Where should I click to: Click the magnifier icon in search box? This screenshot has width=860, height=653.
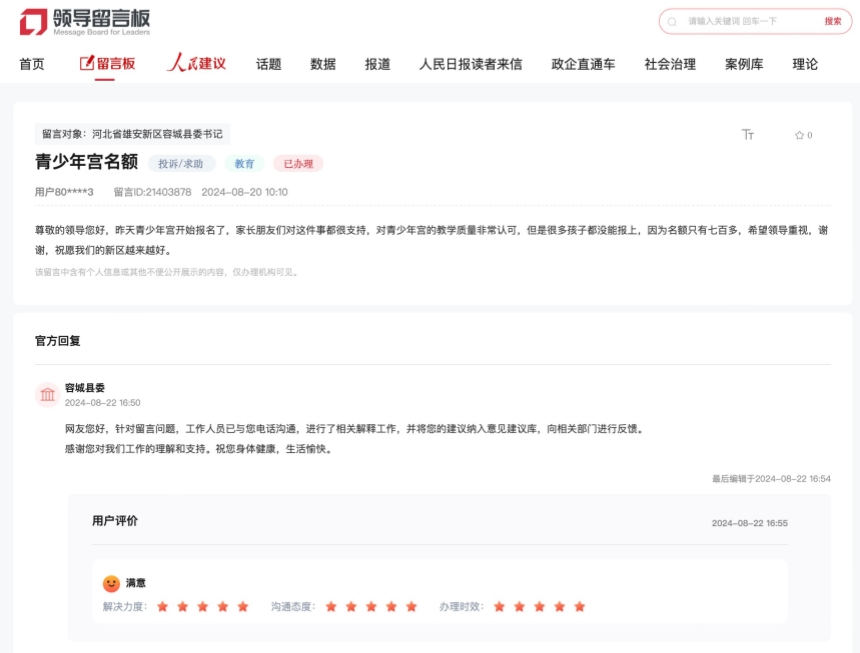point(672,21)
